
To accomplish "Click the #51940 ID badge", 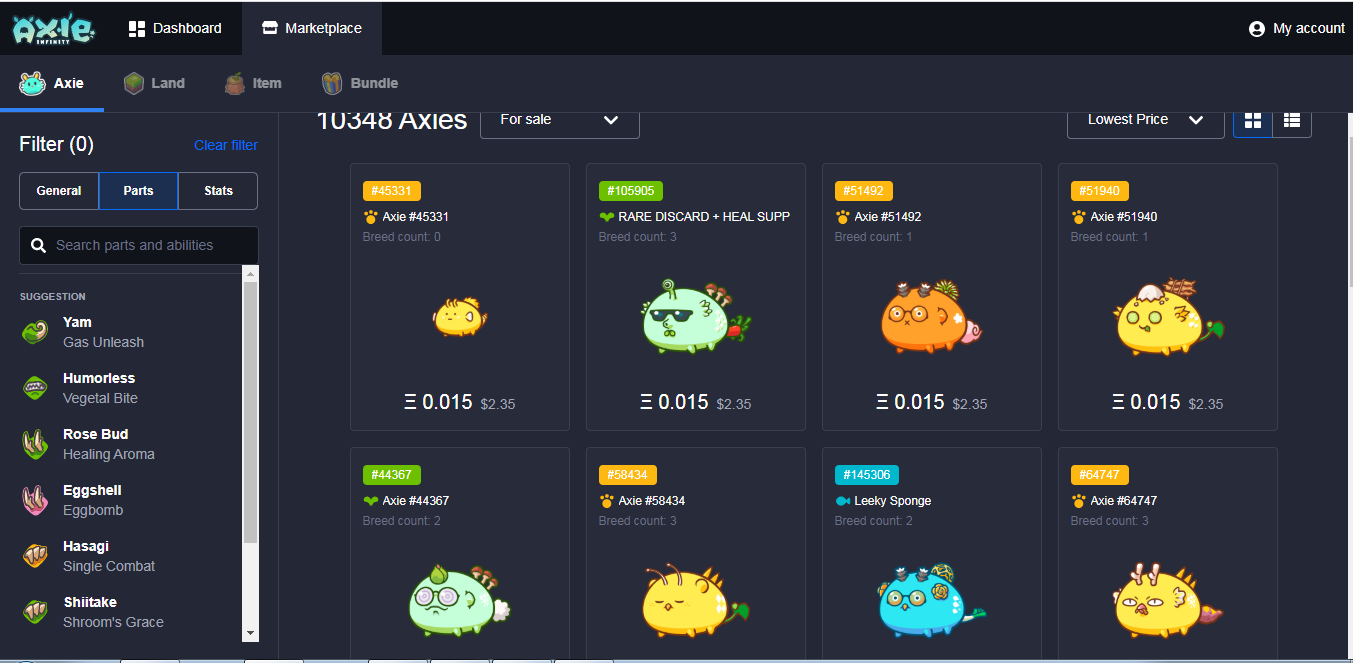I will 1100,190.
